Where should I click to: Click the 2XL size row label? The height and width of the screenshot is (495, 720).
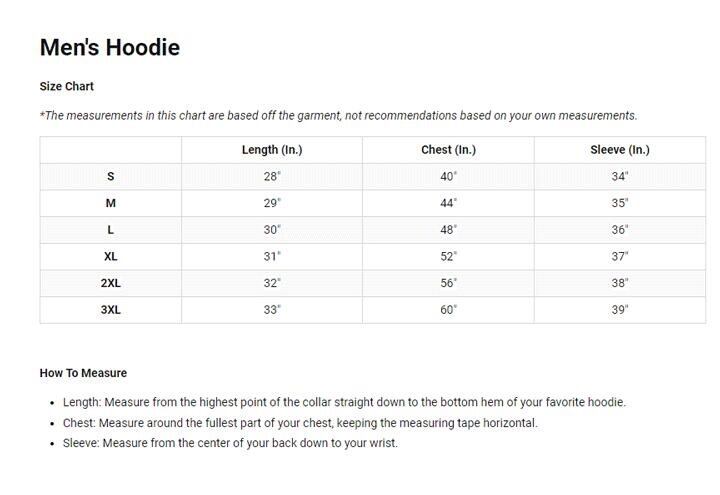[111, 283]
